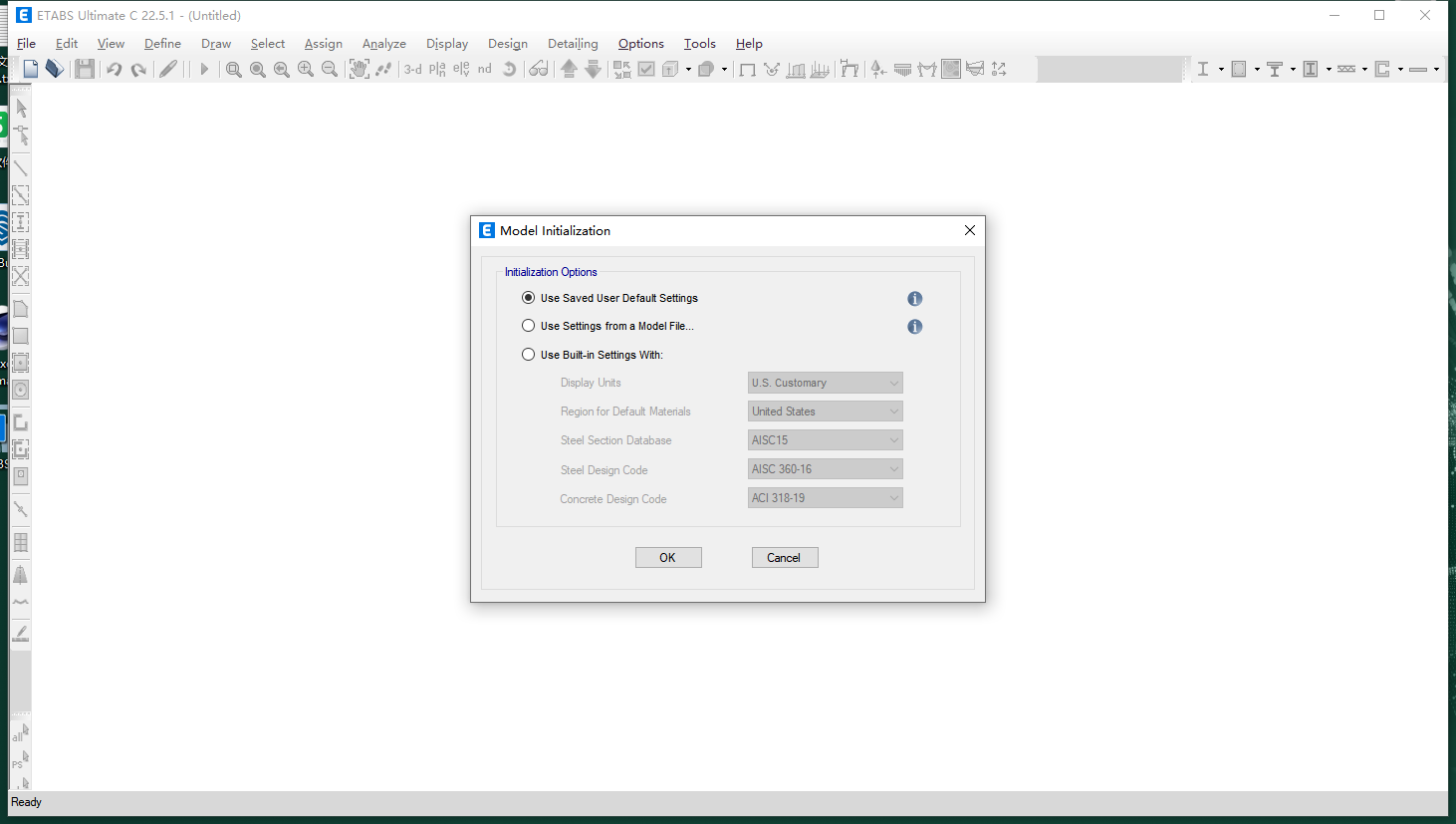Click the first info icon beside Saved User Default Settings
This screenshot has height=824, width=1456.
[x=914, y=299]
